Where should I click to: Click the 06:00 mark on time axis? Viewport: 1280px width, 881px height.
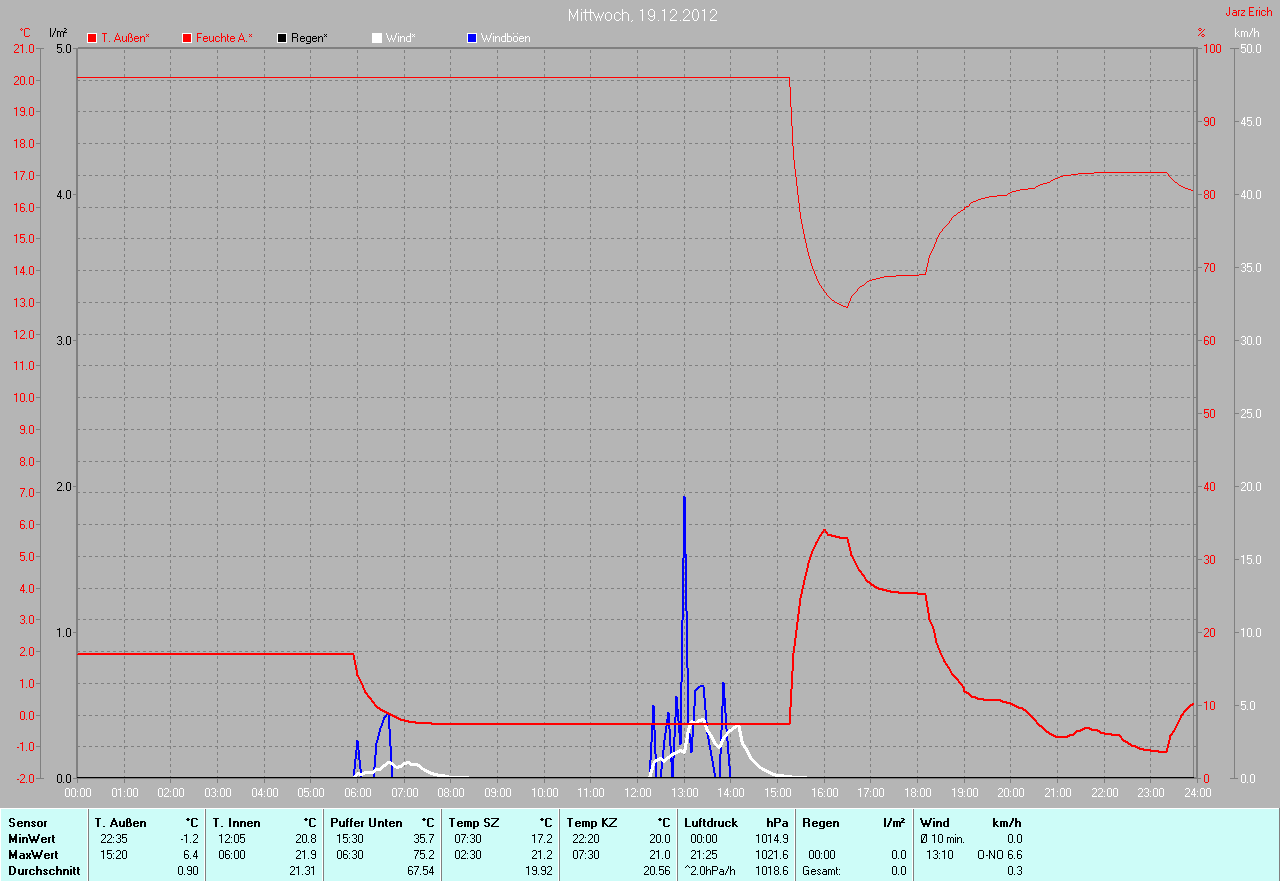(358, 793)
